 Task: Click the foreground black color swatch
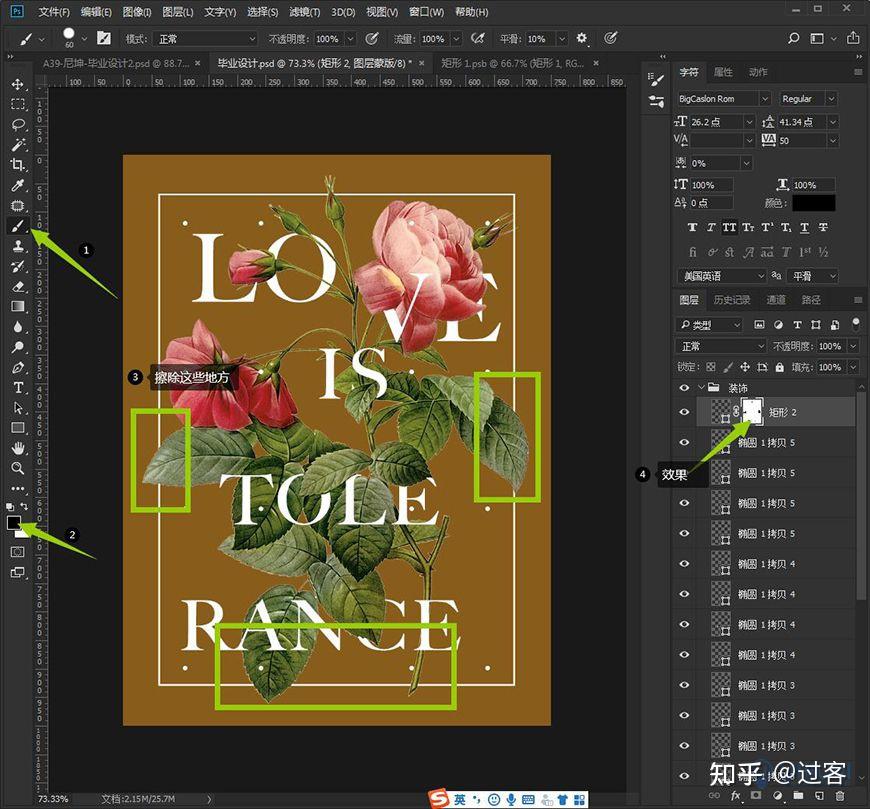click(13, 522)
